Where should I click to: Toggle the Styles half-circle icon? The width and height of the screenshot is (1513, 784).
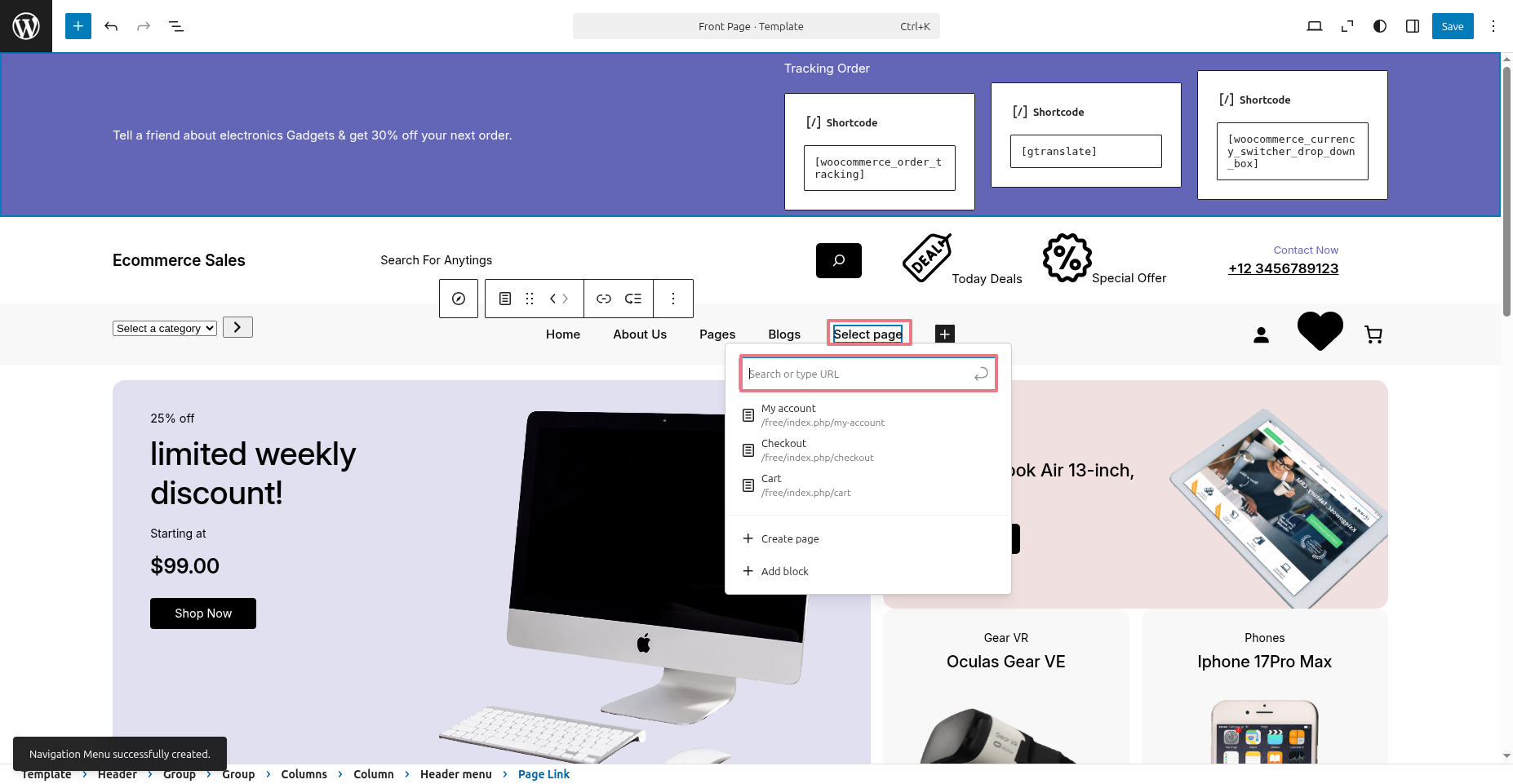point(1379,26)
